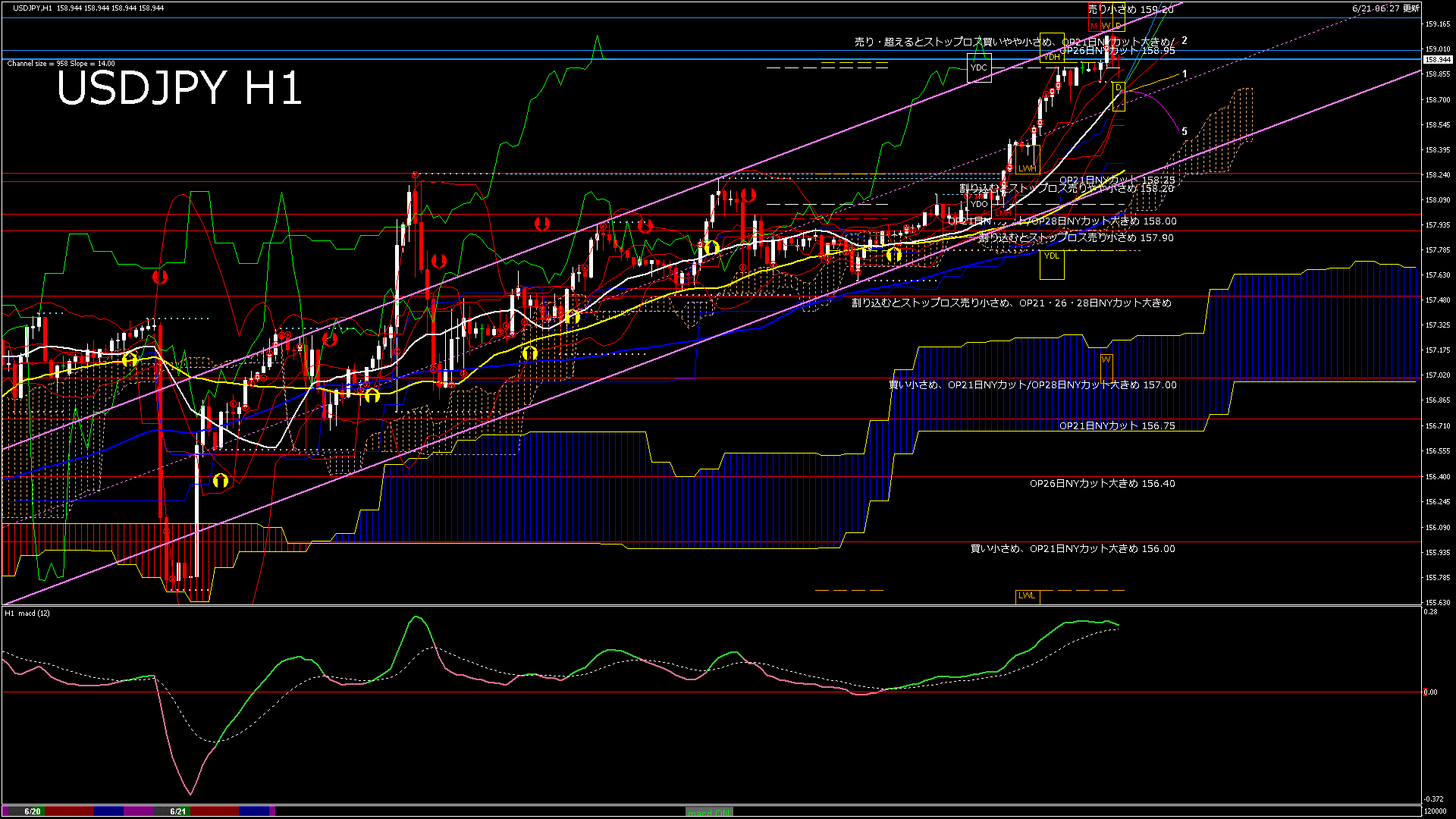Click the current price tag 158.944
Screen dimensions: 1456x819
tap(1438, 59)
